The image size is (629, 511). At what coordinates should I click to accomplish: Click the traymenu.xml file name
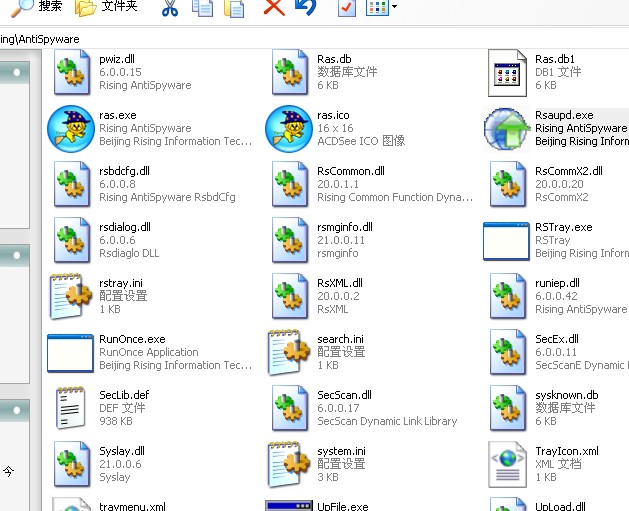point(132,506)
